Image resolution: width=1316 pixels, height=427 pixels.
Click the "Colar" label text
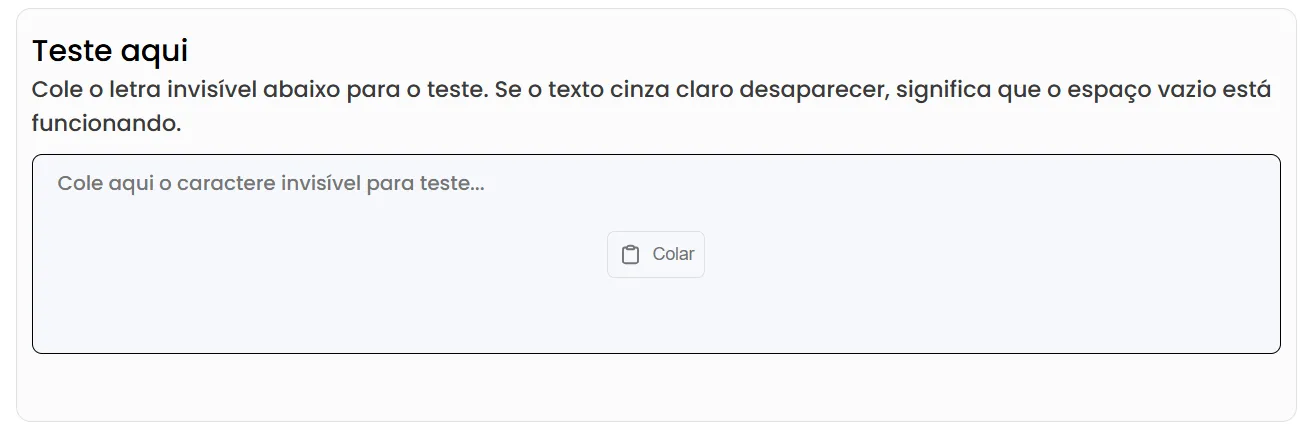pyautogui.click(x=673, y=254)
